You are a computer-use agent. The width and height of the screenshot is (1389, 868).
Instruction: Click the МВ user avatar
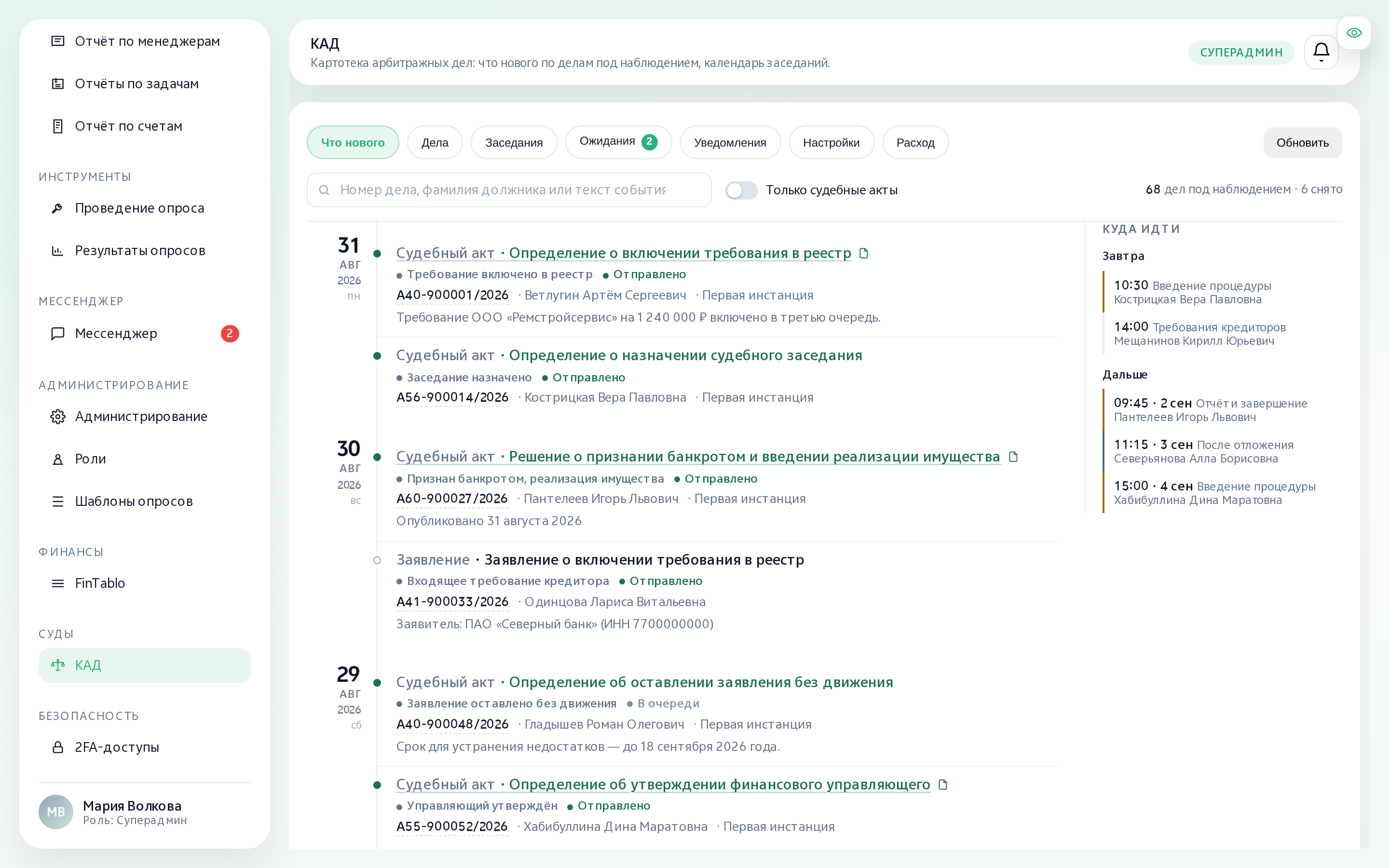click(55, 812)
